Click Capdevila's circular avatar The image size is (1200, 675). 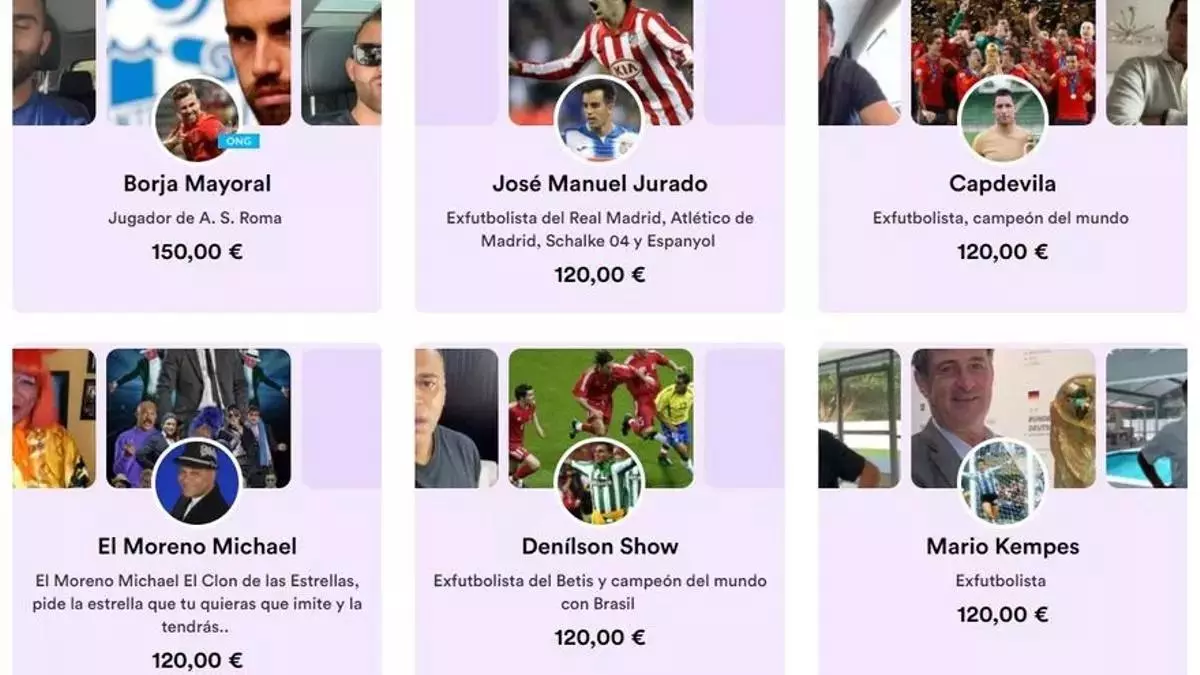tap(1002, 120)
